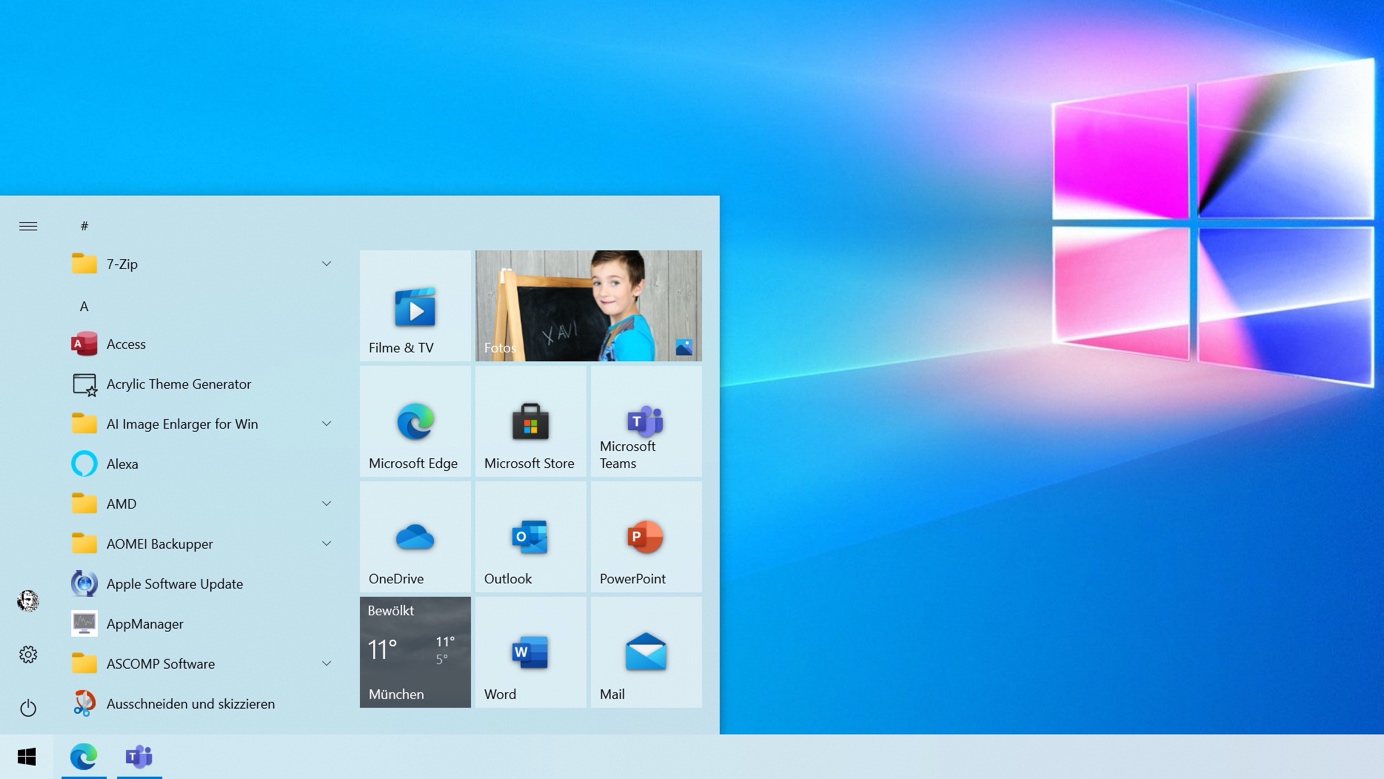Open the power options button
The height and width of the screenshot is (779, 1384).
tap(28, 708)
